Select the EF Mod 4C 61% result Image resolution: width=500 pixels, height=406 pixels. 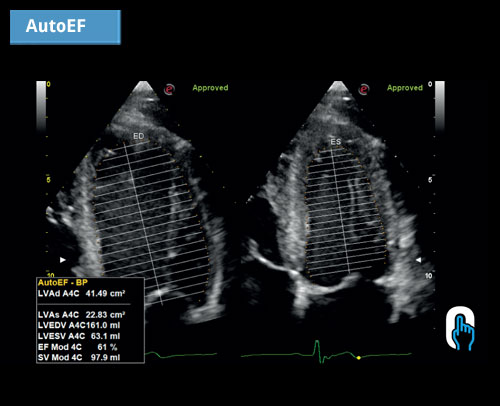(x=78, y=347)
